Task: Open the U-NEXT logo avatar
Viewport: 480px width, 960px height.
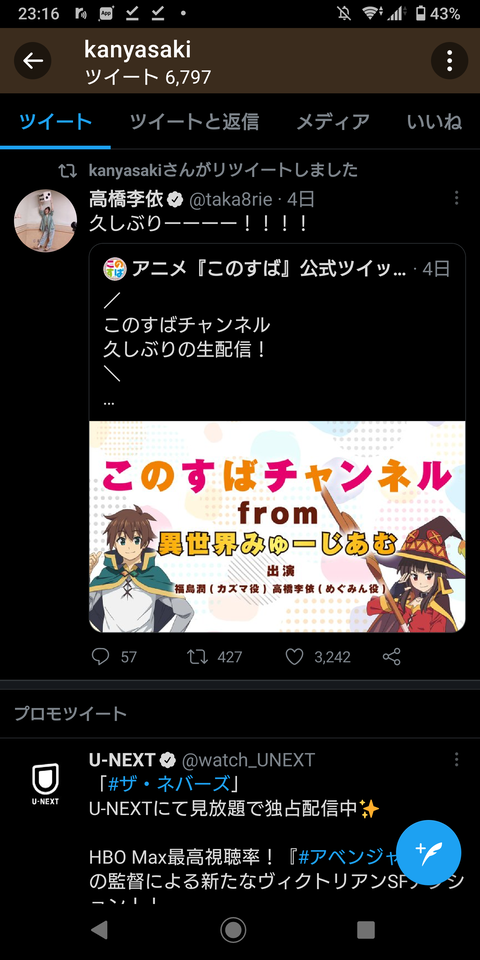Action: (45, 783)
